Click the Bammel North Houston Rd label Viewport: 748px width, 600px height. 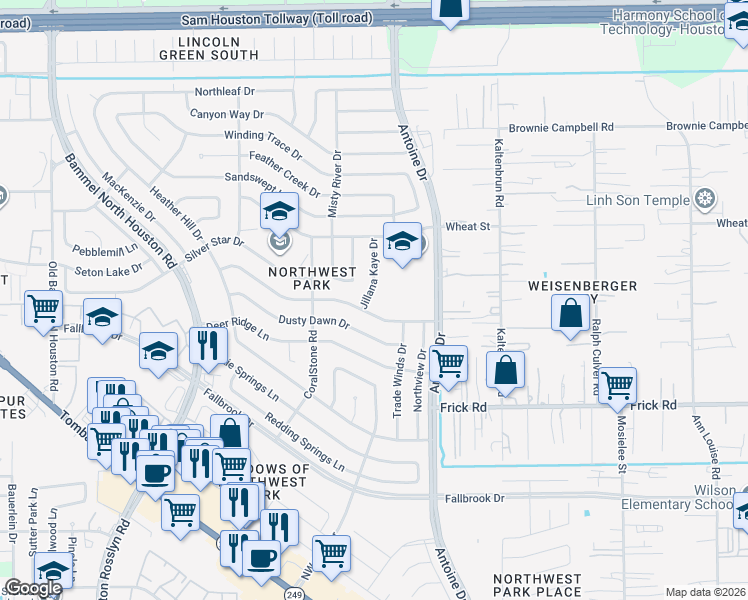click(121, 211)
